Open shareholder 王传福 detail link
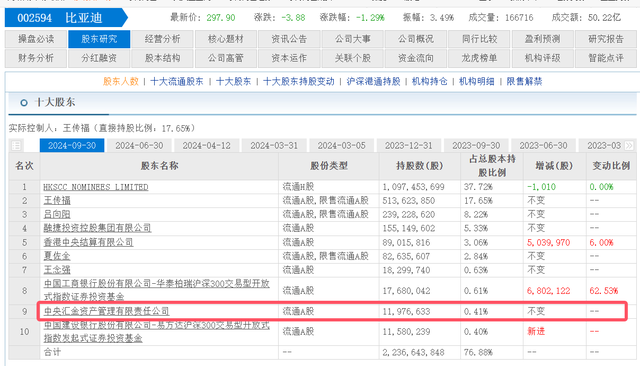The width and height of the screenshot is (640, 366). click(57, 200)
